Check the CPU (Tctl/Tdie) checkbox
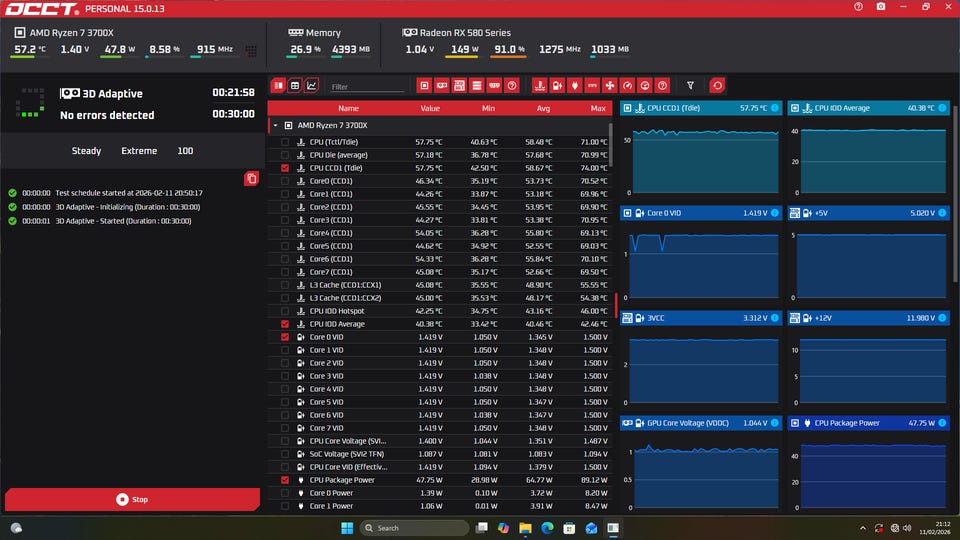This screenshot has height=540, width=960. point(285,142)
